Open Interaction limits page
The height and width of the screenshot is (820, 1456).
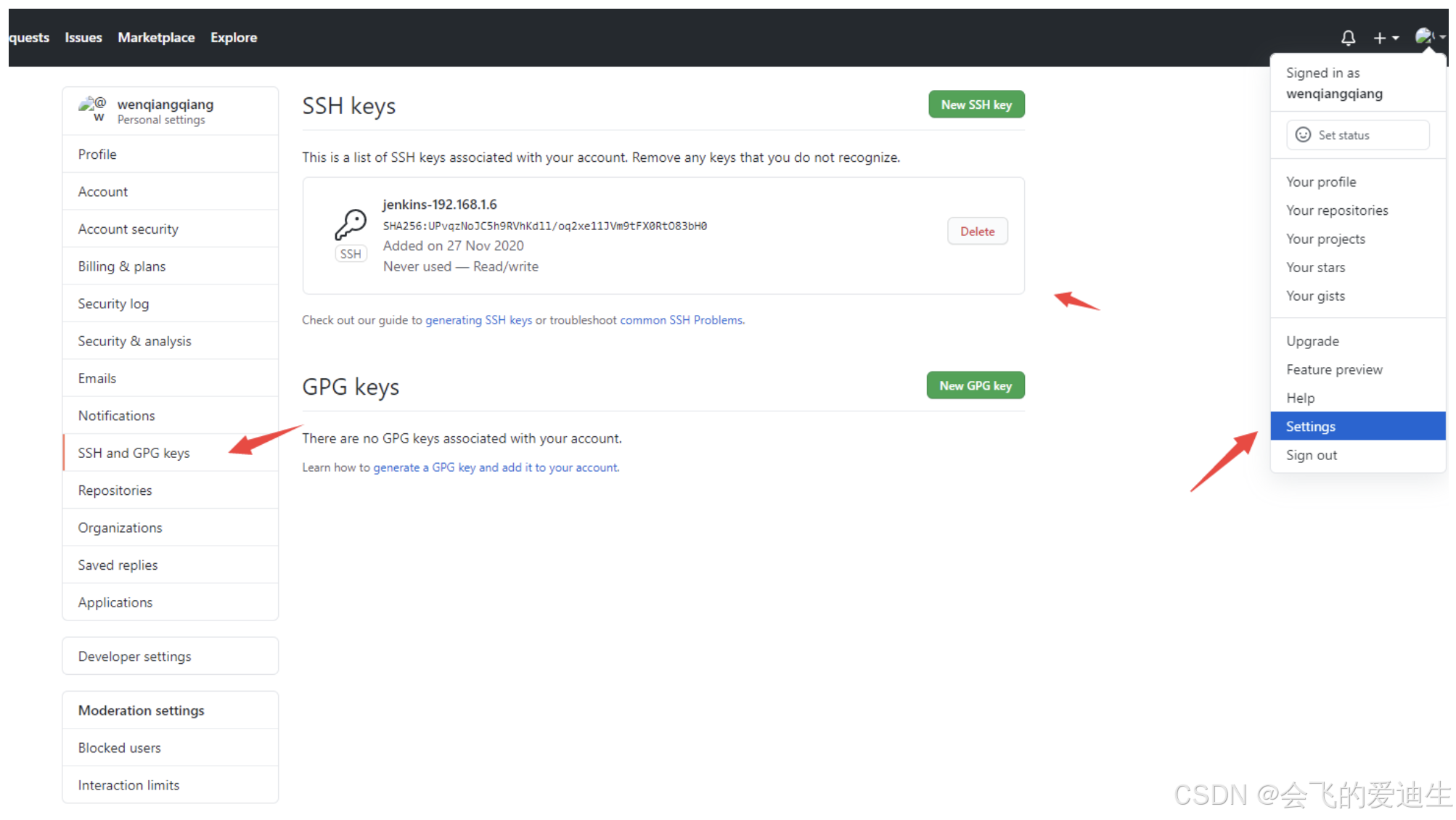click(x=171, y=785)
